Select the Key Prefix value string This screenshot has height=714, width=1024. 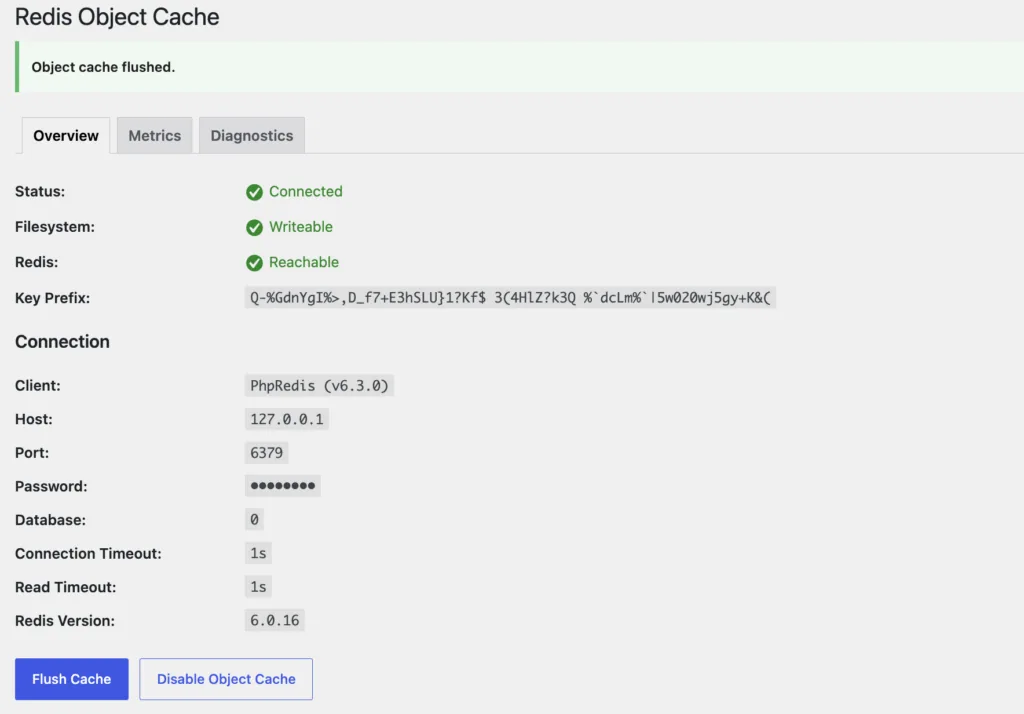(x=510, y=298)
